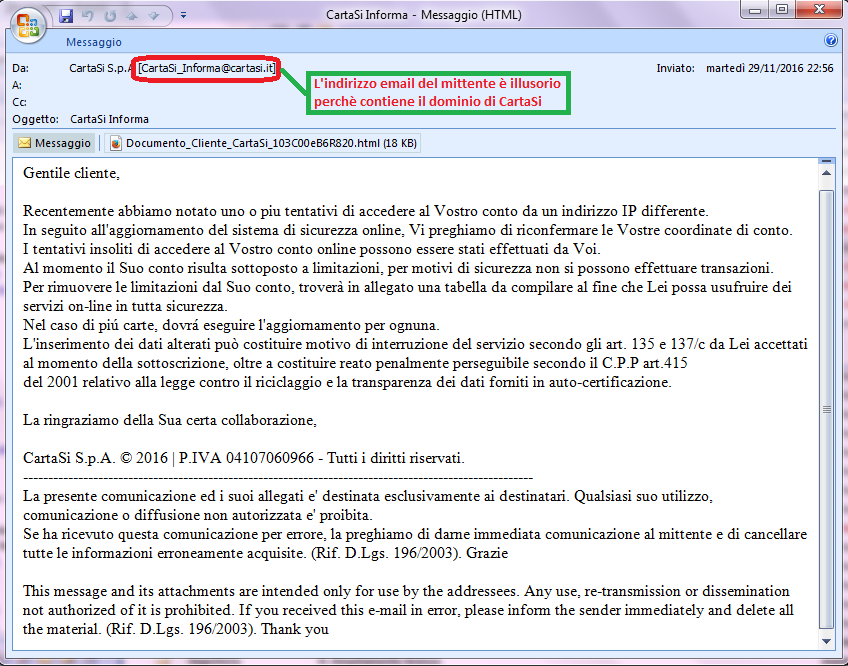This screenshot has width=848, height=666.
Task: Close the CartaSi Informa message window
Action: pyautogui.click(x=819, y=10)
